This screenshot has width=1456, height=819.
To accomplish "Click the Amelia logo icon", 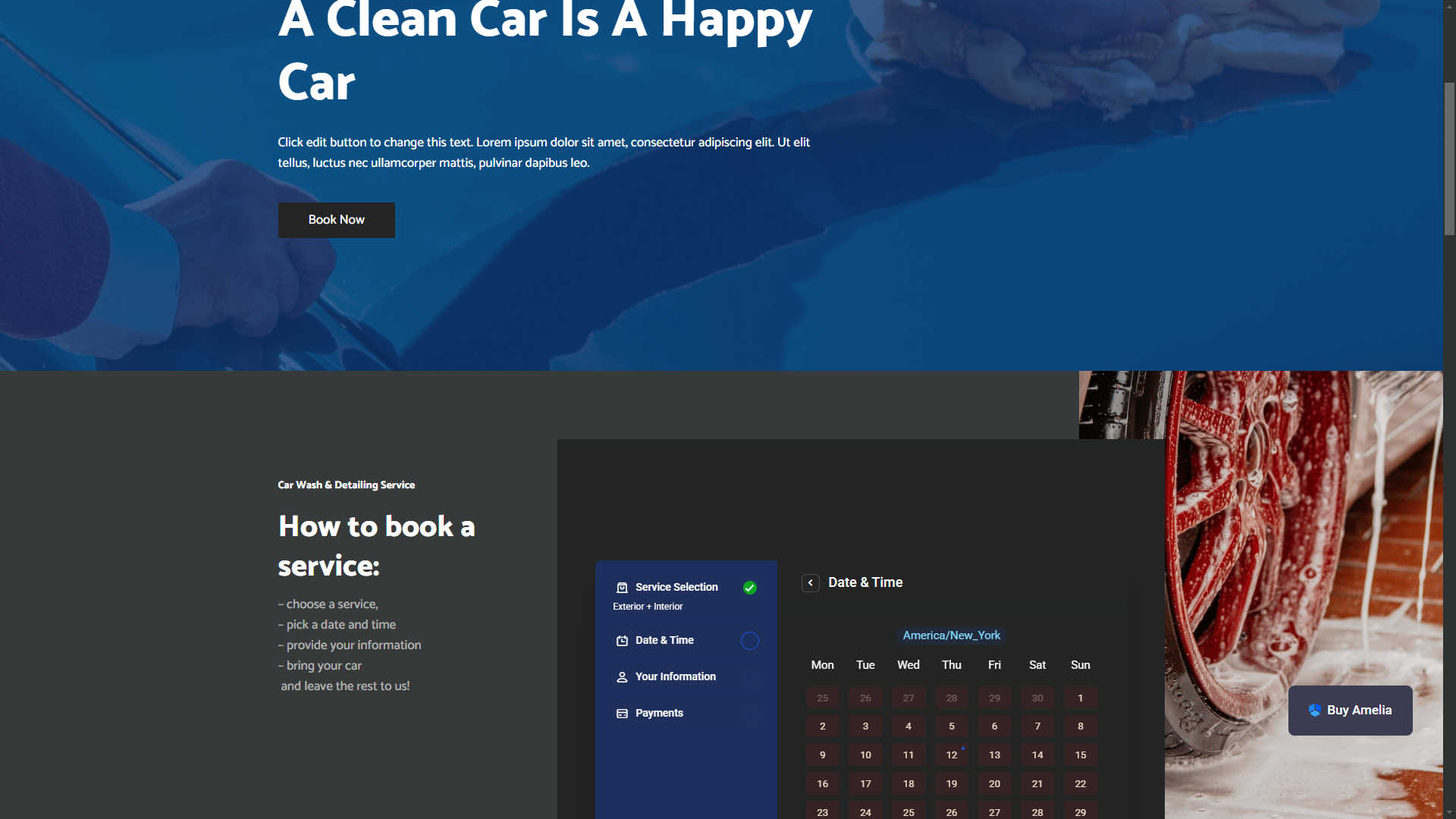I will click(x=1314, y=711).
